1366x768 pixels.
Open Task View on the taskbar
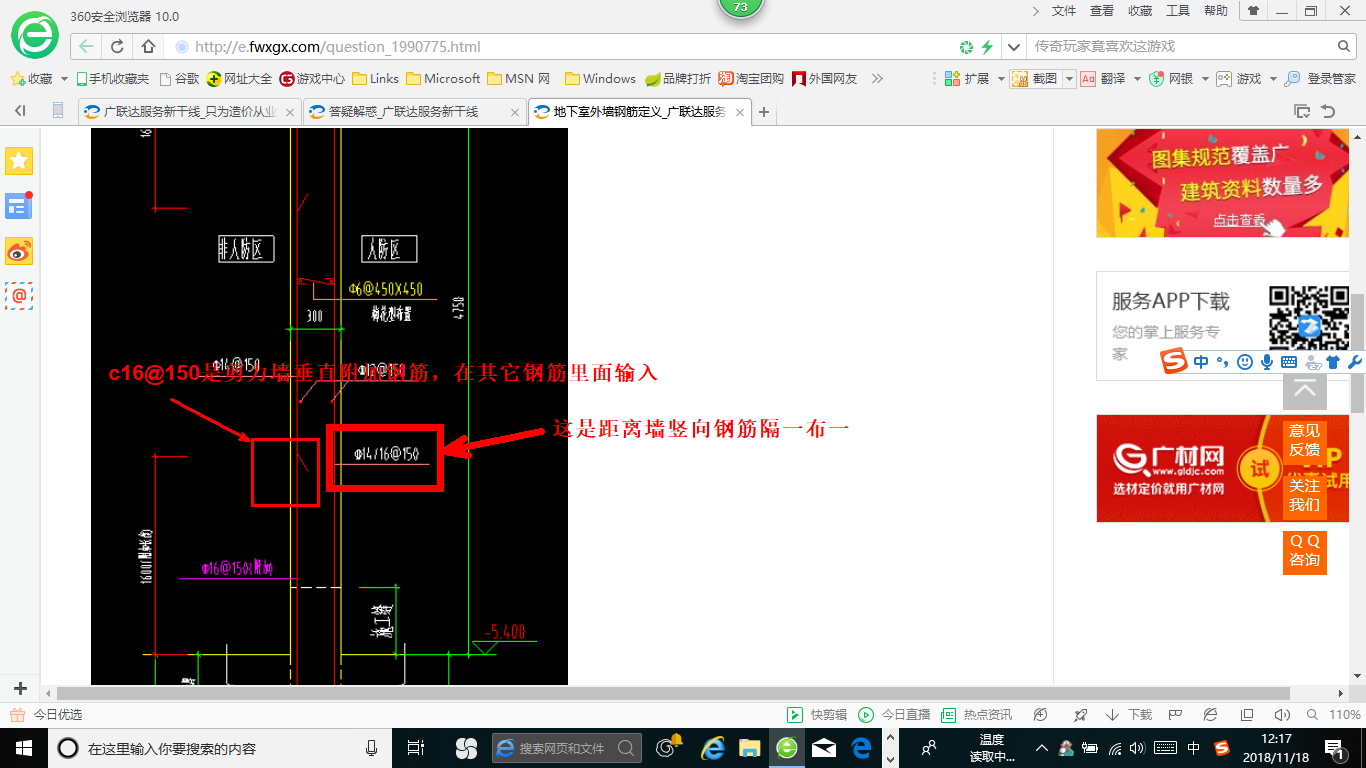(x=416, y=748)
